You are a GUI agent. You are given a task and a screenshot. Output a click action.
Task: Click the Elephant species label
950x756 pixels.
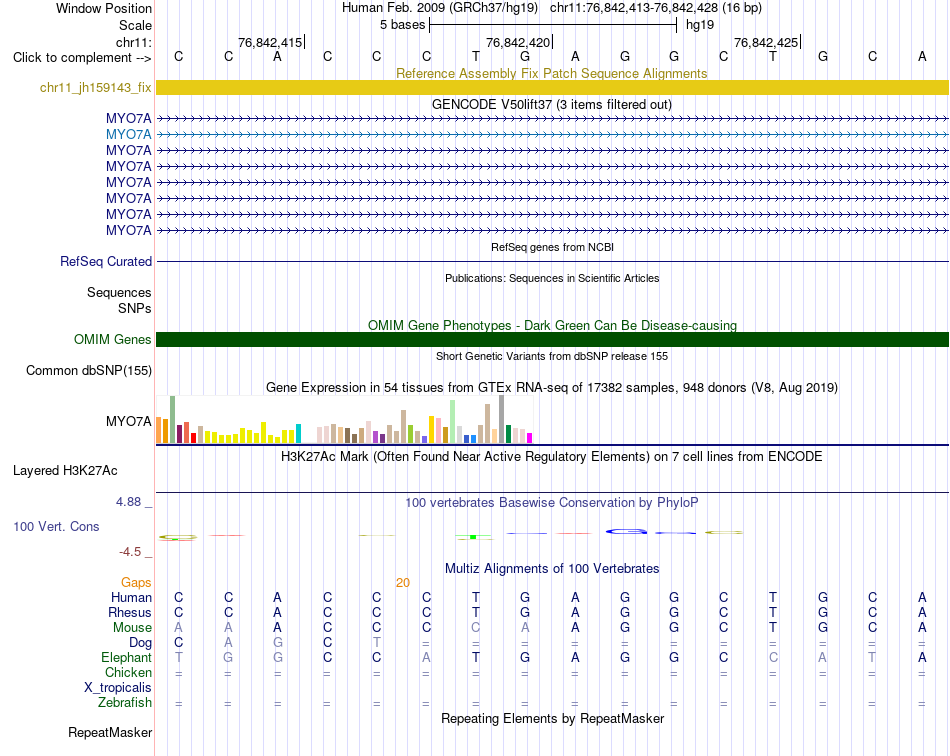[126, 657]
